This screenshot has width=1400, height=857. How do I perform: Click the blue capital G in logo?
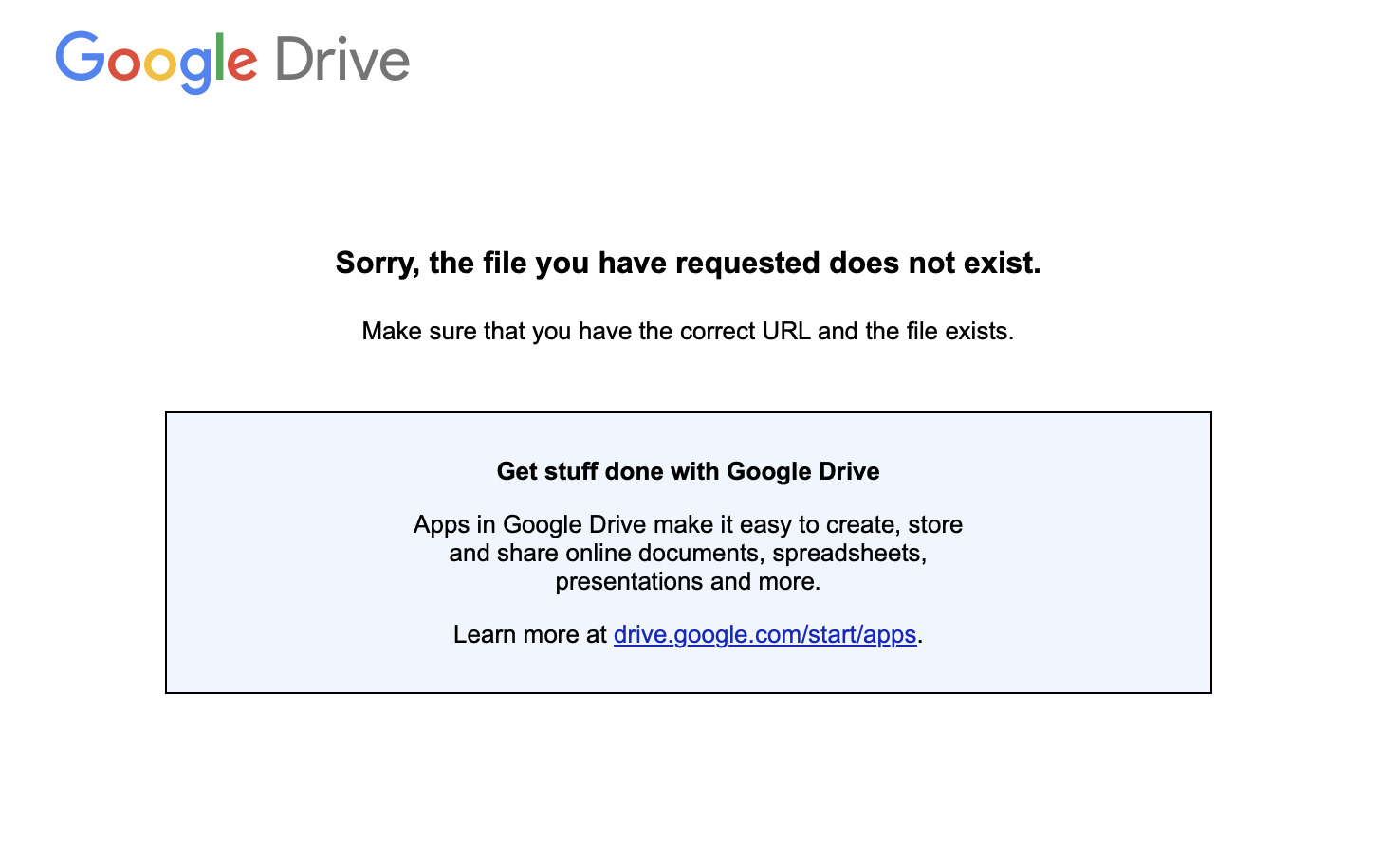[x=80, y=57]
